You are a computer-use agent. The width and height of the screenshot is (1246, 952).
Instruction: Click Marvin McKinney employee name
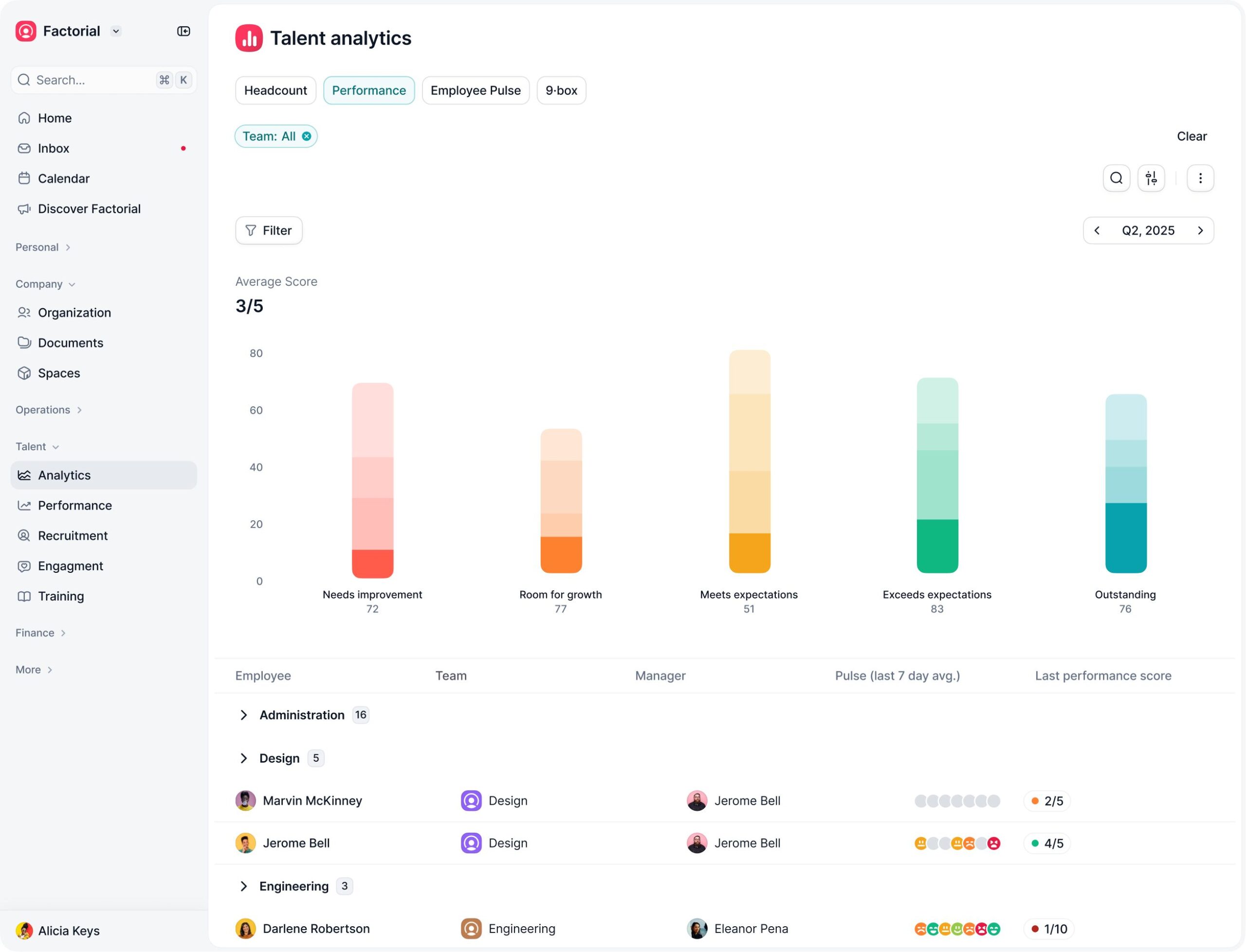312,801
